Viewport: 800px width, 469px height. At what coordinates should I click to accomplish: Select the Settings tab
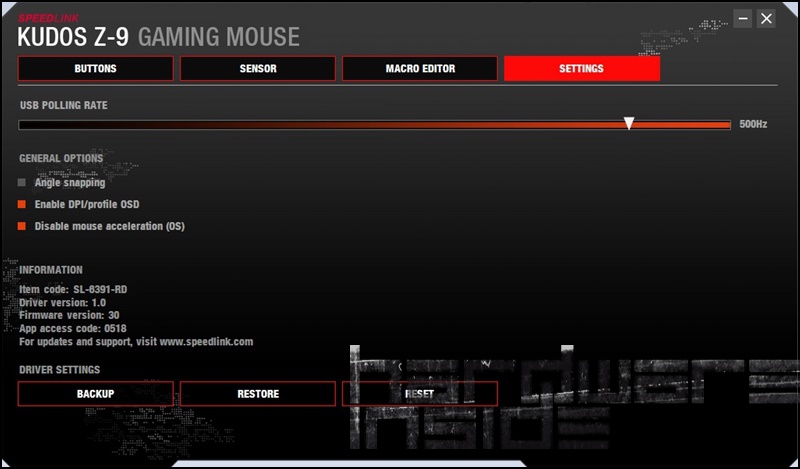click(582, 69)
